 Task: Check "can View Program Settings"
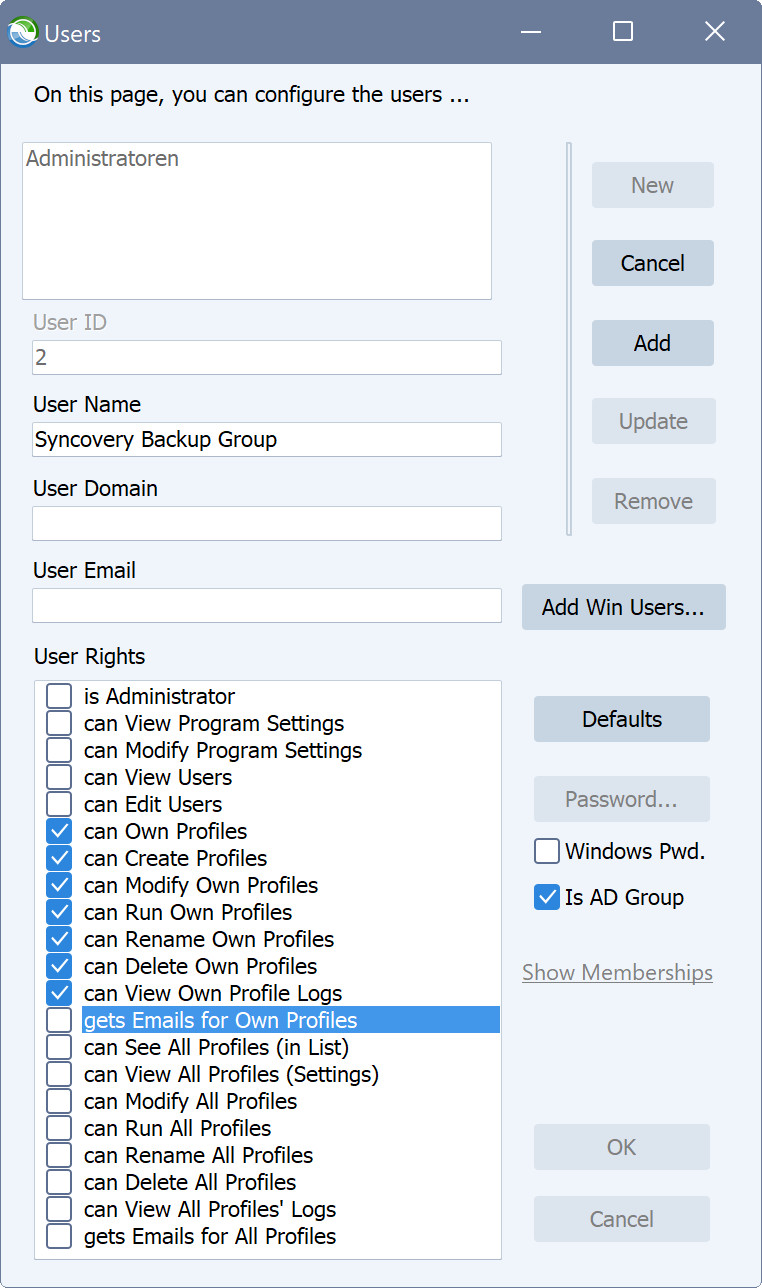coord(58,723)
